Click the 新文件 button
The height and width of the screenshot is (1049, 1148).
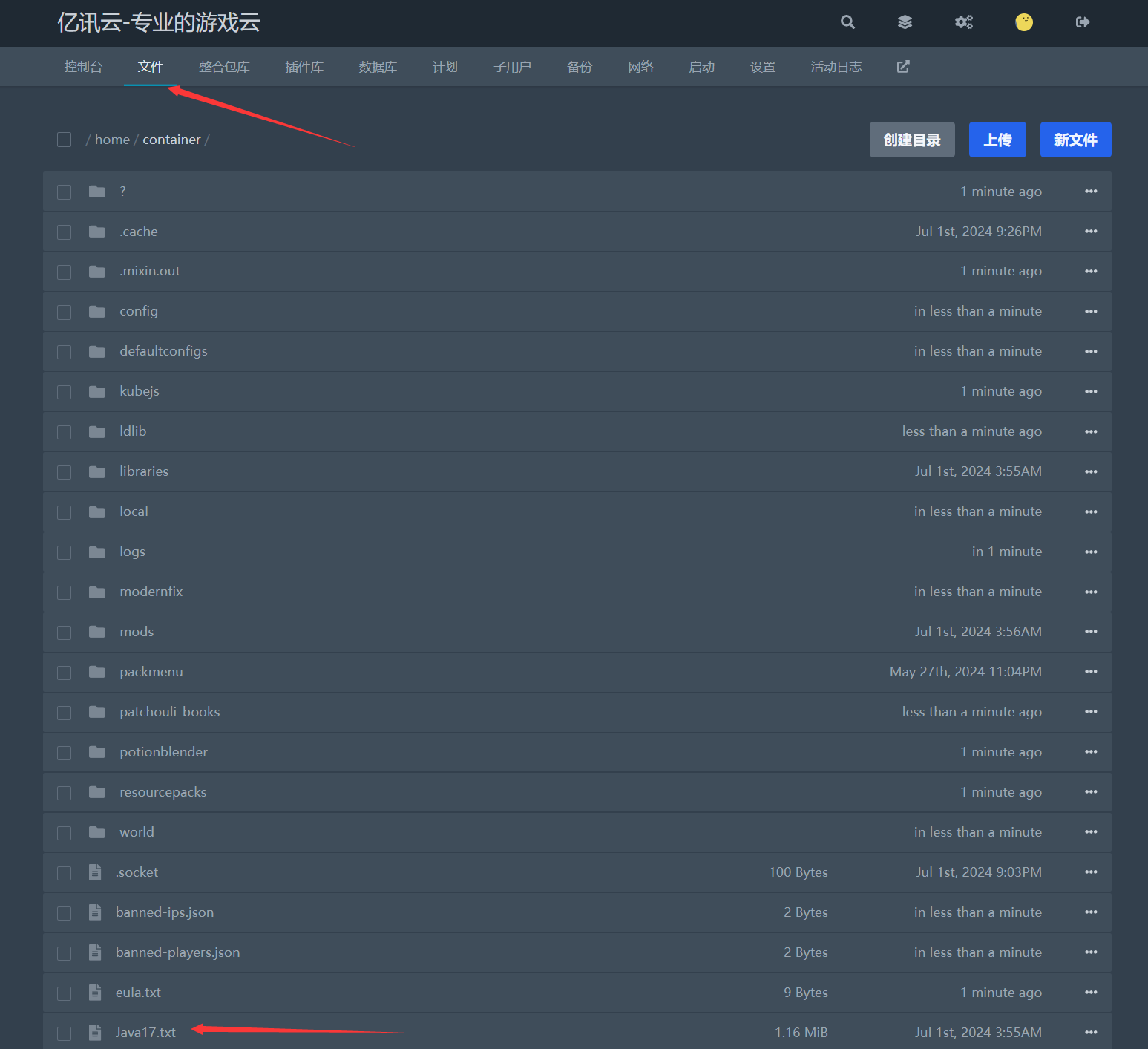point(1076,140)
